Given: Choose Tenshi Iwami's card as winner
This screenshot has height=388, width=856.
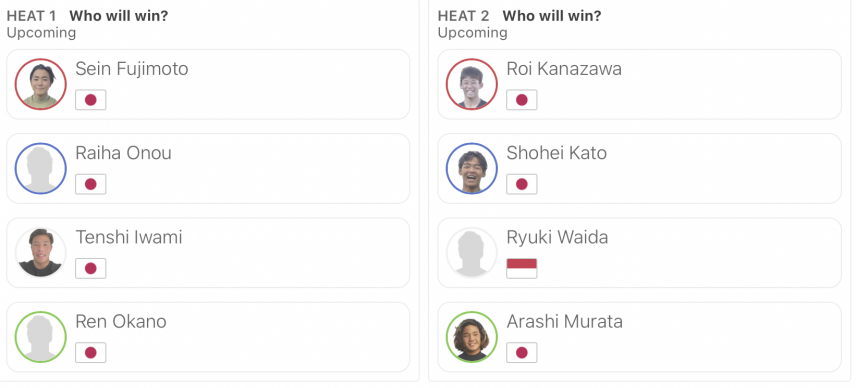Looking at the screenshot, I should 208,253.
